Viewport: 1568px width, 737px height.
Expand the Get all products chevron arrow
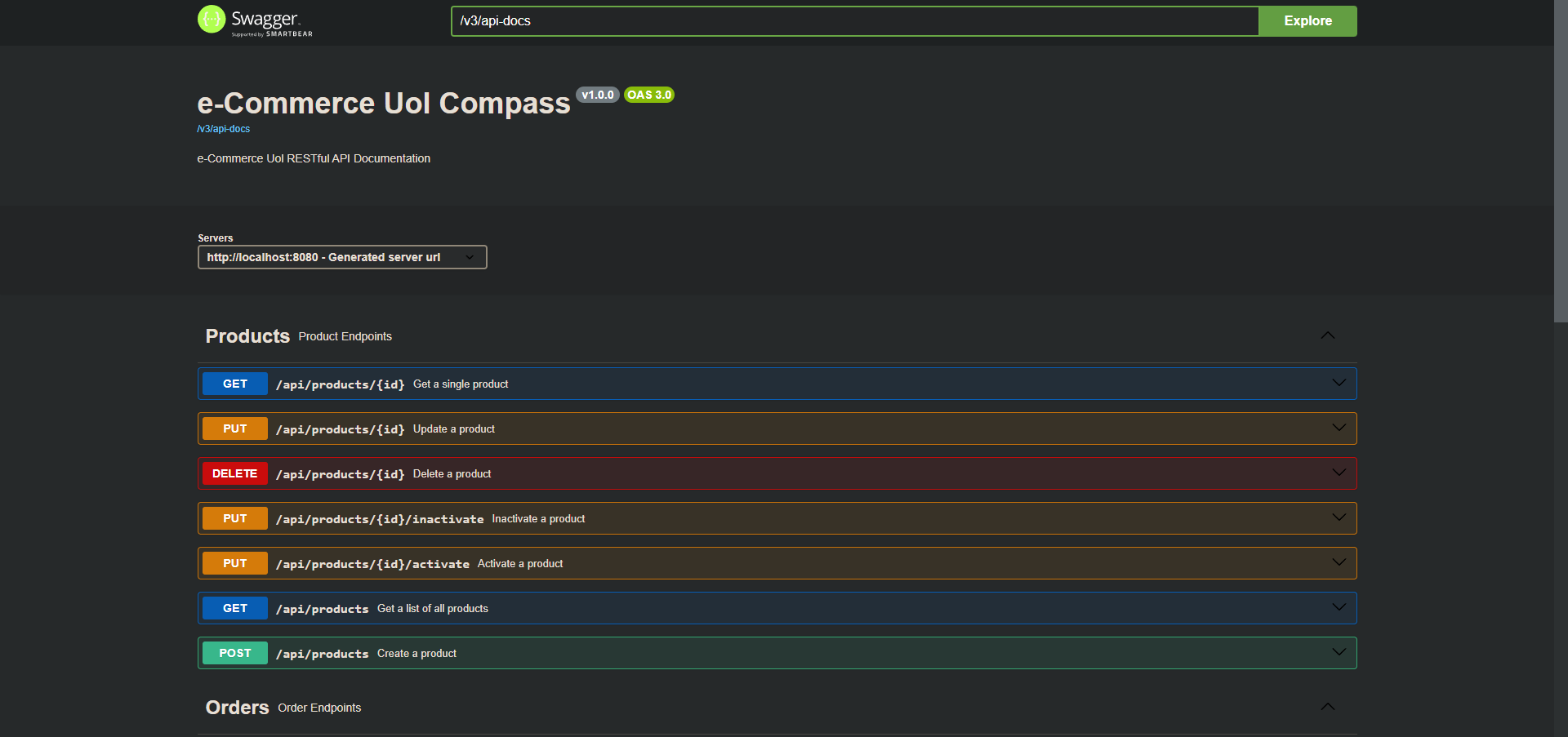pos(1339,607)
